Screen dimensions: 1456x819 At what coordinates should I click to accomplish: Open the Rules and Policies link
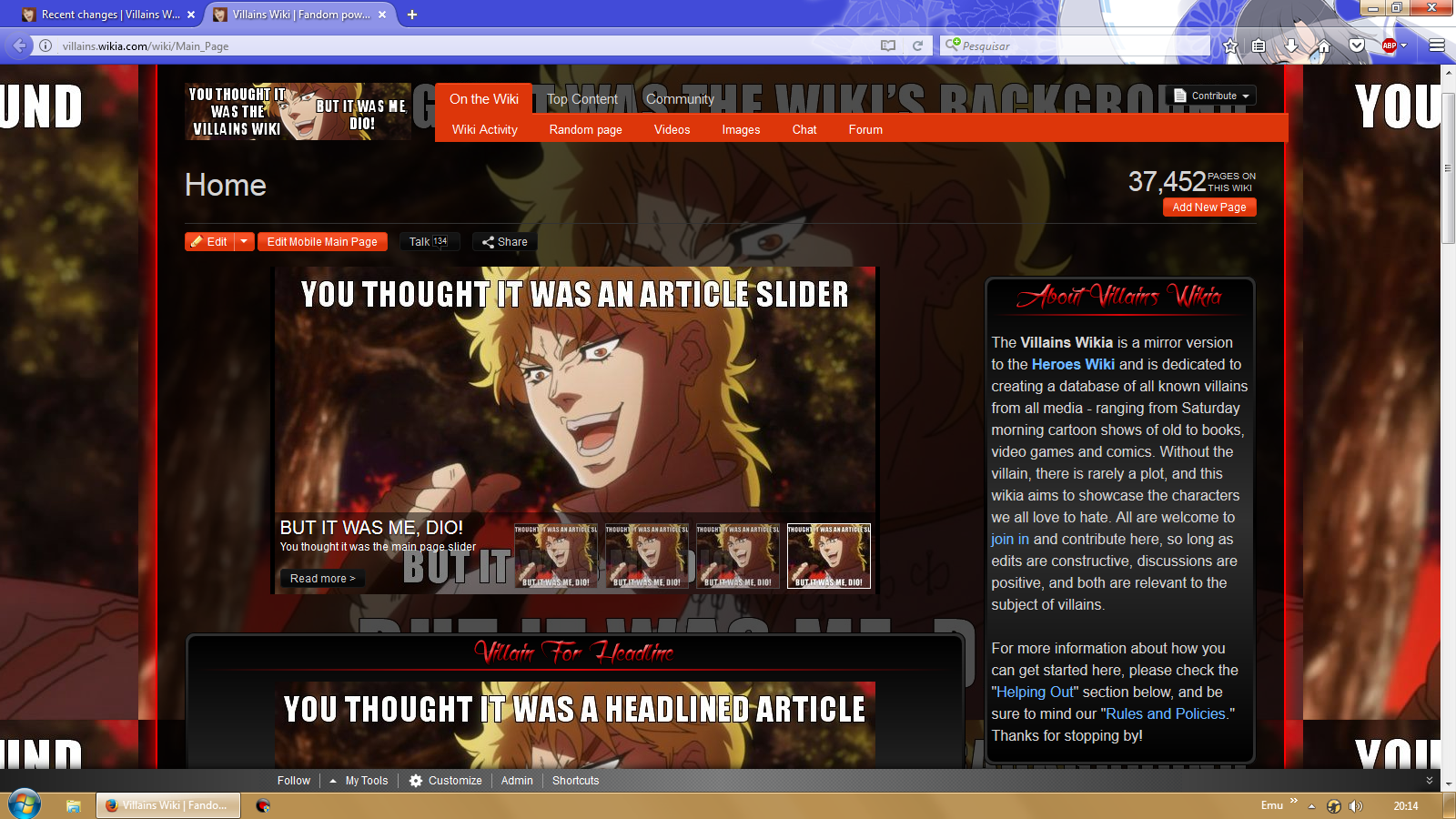[x=1166, y=713]
